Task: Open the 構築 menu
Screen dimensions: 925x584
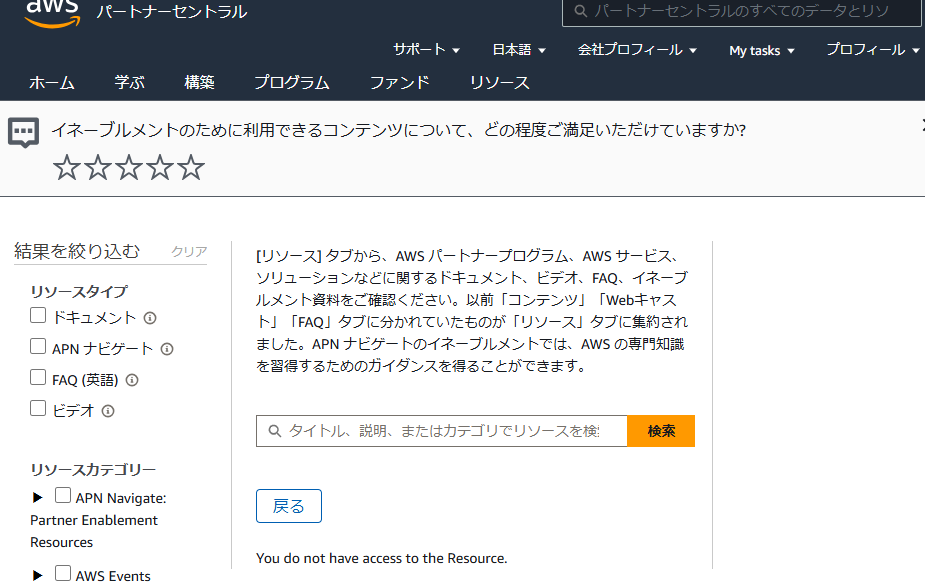Action: (199, 83)
